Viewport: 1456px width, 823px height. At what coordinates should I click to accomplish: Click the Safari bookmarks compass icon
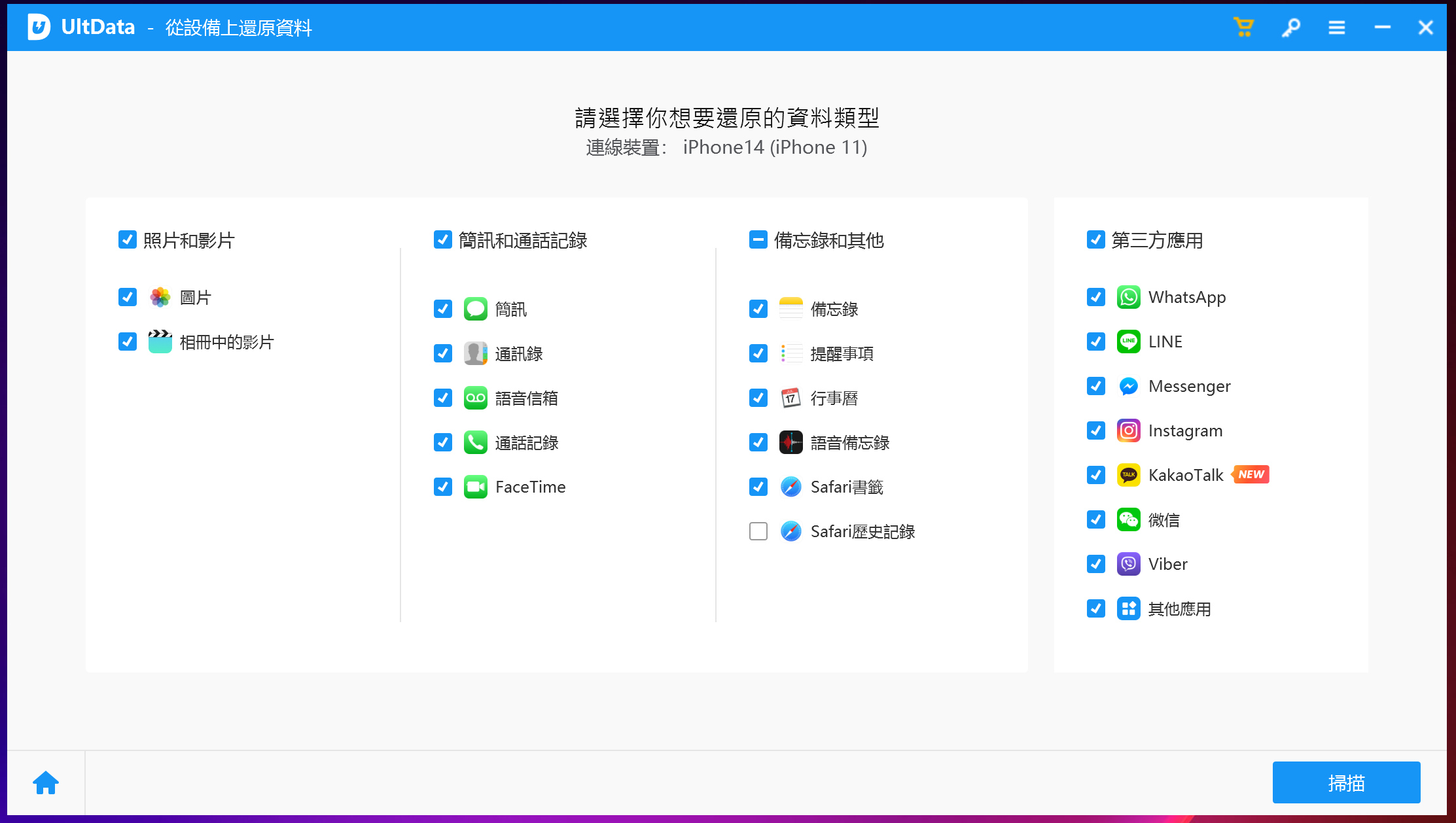(x=791, y=487)
